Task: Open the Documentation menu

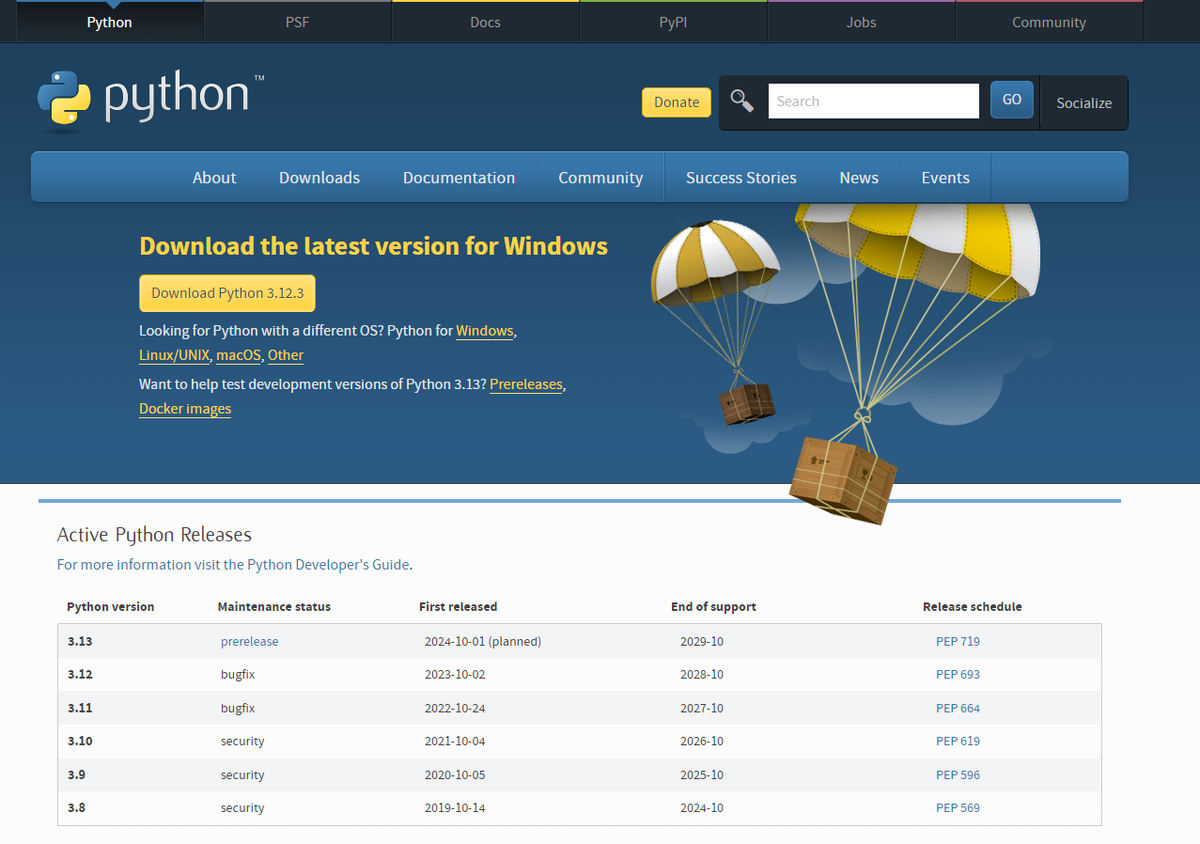Action: coord(459,177)
